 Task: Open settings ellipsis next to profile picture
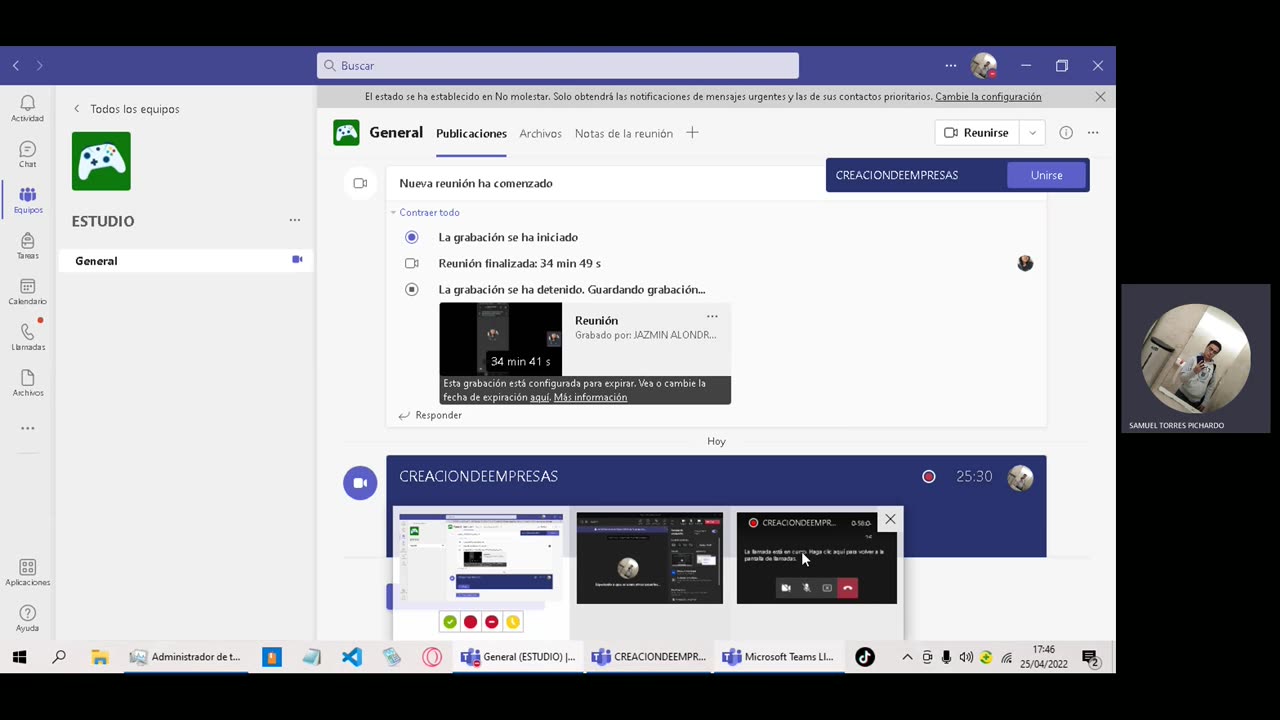[950, 65]
